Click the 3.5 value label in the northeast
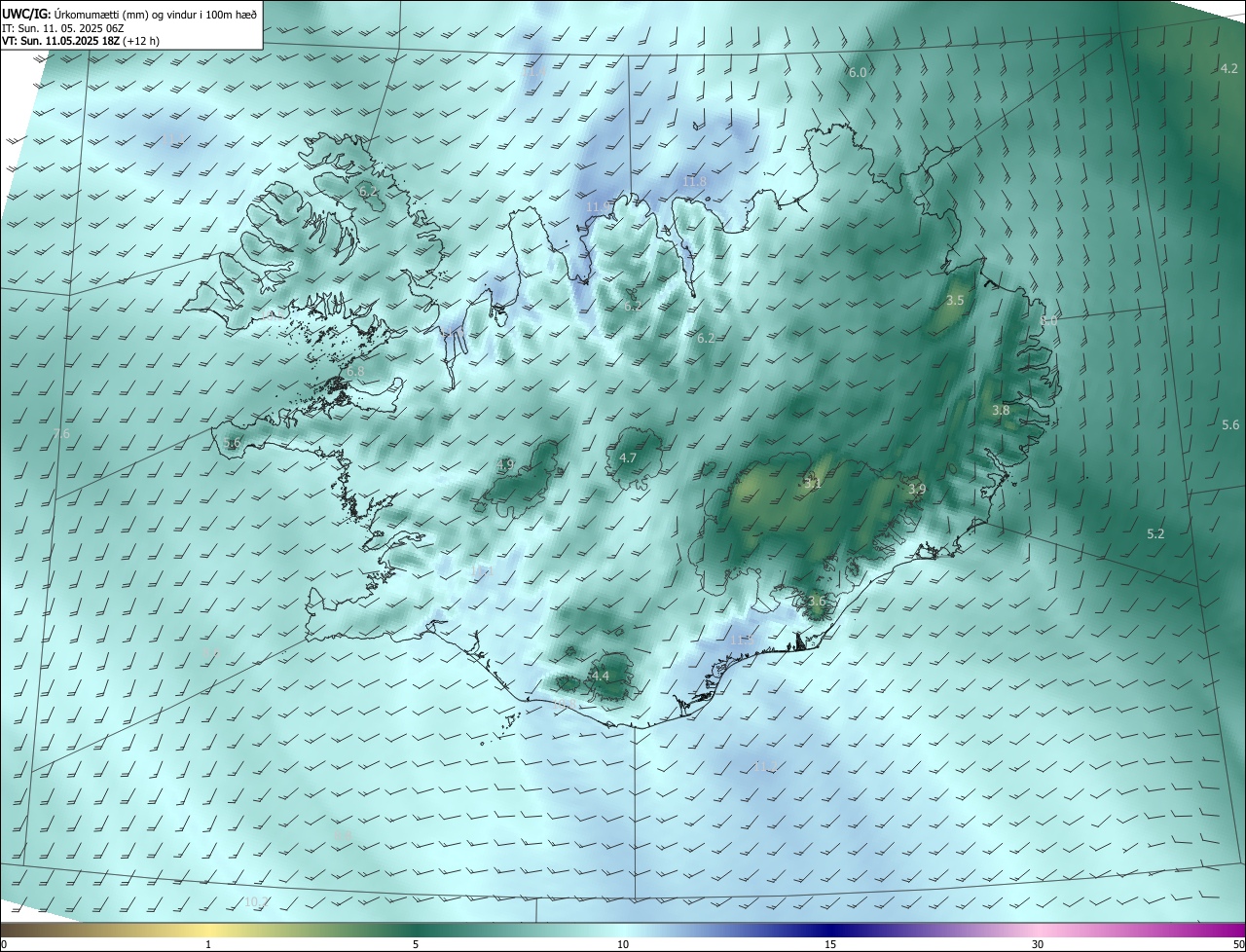Image resolution: width=1246 pixels, height=952 pixels. point(955,301)
